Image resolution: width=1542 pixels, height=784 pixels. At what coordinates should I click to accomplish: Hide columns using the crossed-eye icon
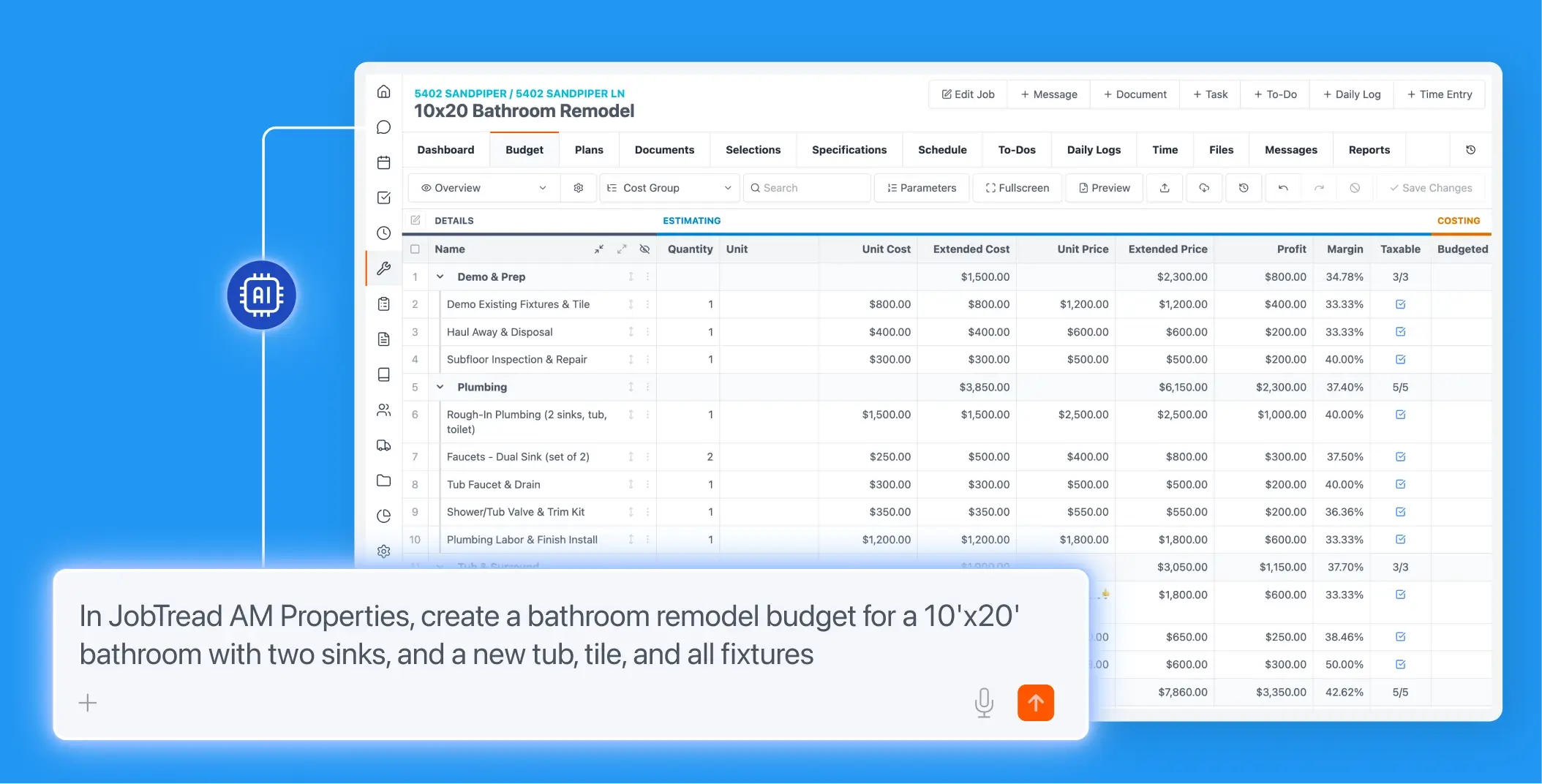coord(644,249)
